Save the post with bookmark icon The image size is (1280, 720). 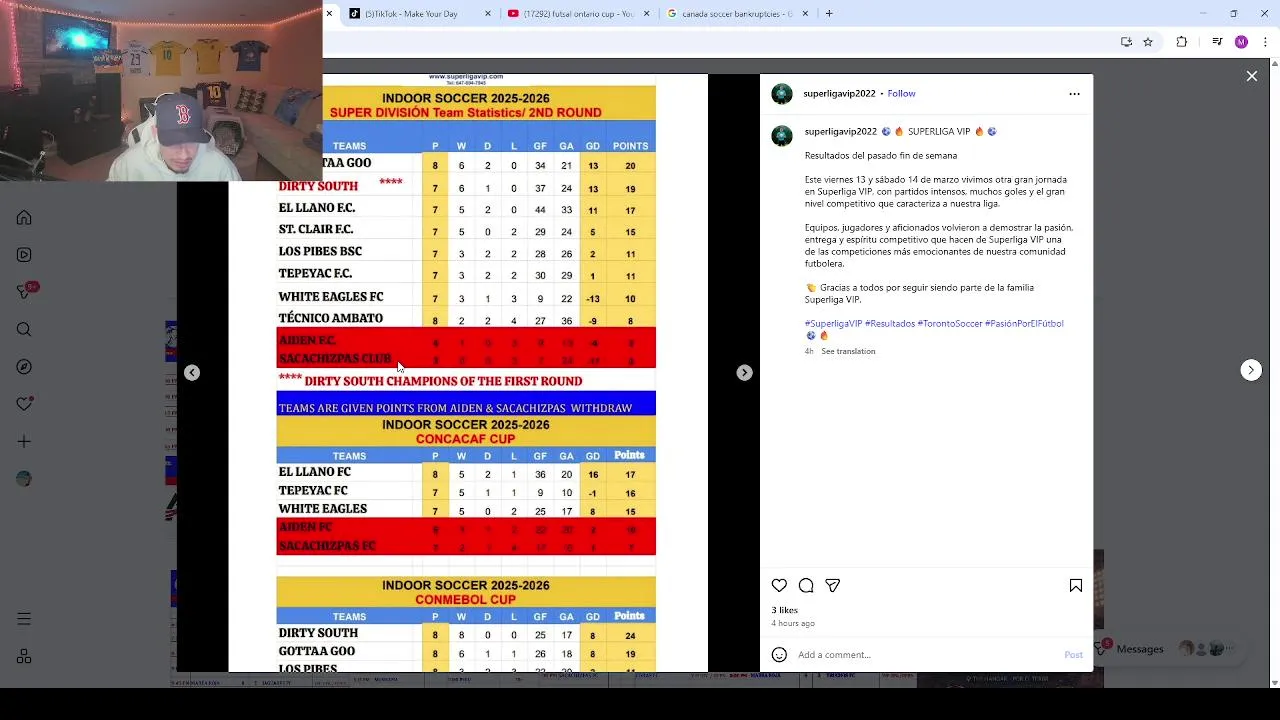(1076, 585)
